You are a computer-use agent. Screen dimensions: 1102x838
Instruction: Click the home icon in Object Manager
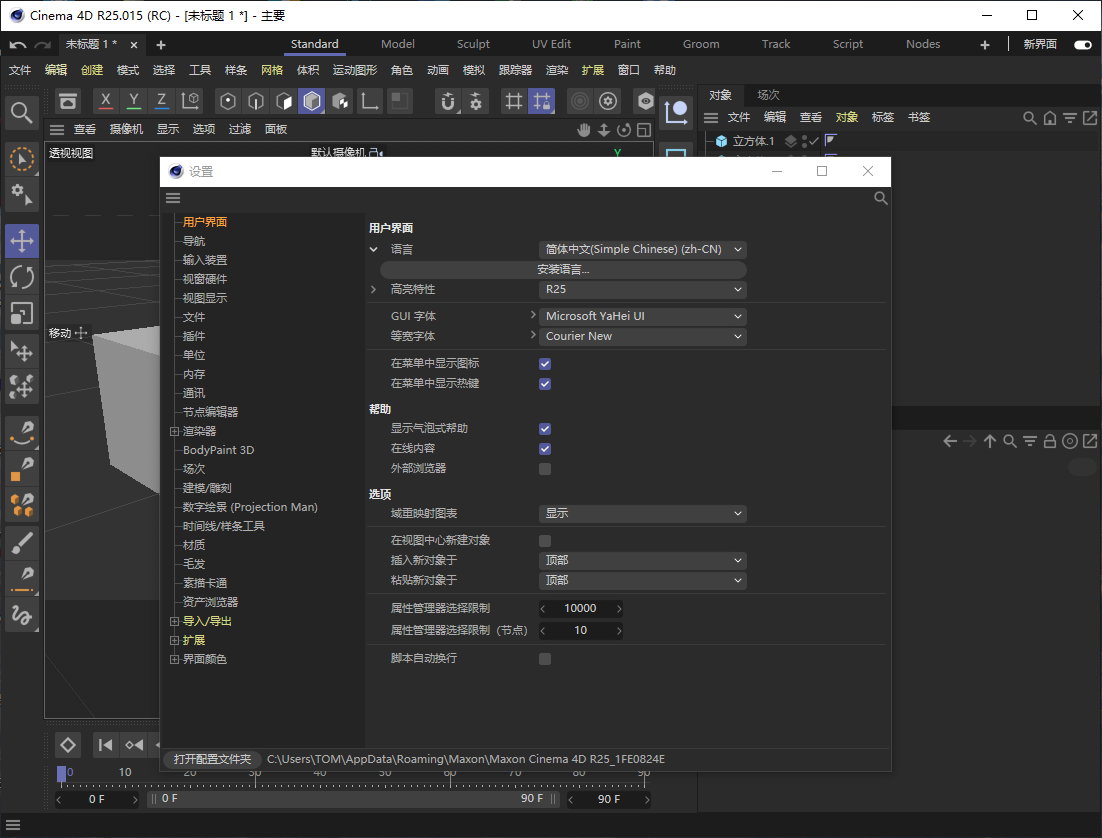click(1049, 118)
